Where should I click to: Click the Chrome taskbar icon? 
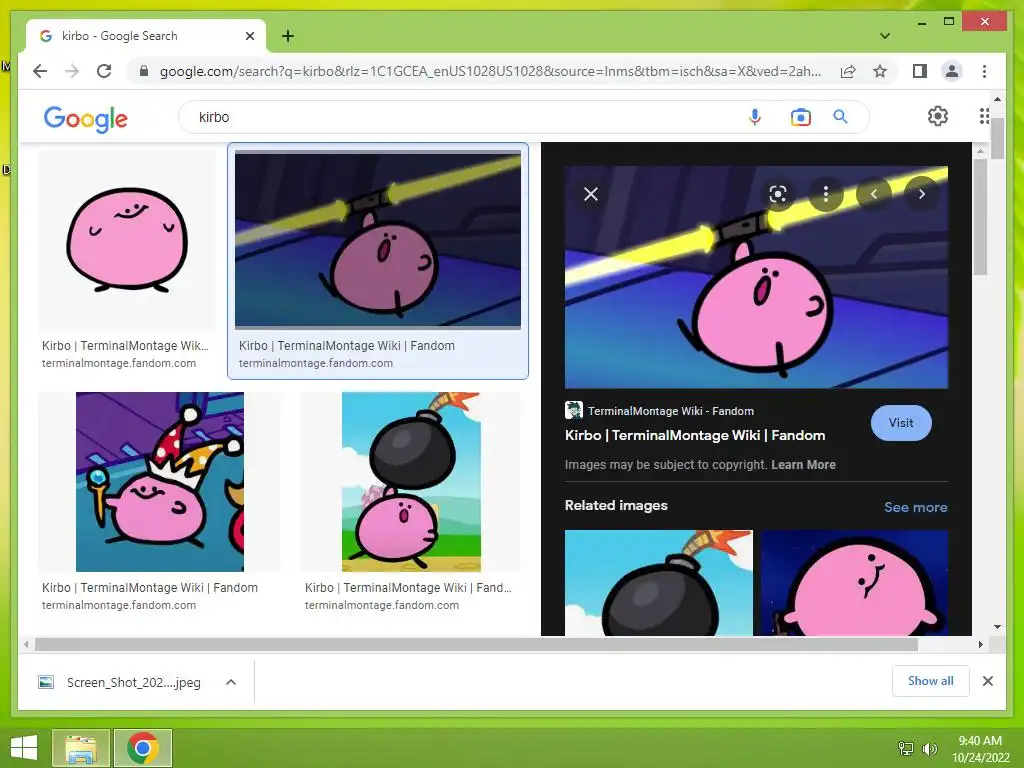pos(143,748)
